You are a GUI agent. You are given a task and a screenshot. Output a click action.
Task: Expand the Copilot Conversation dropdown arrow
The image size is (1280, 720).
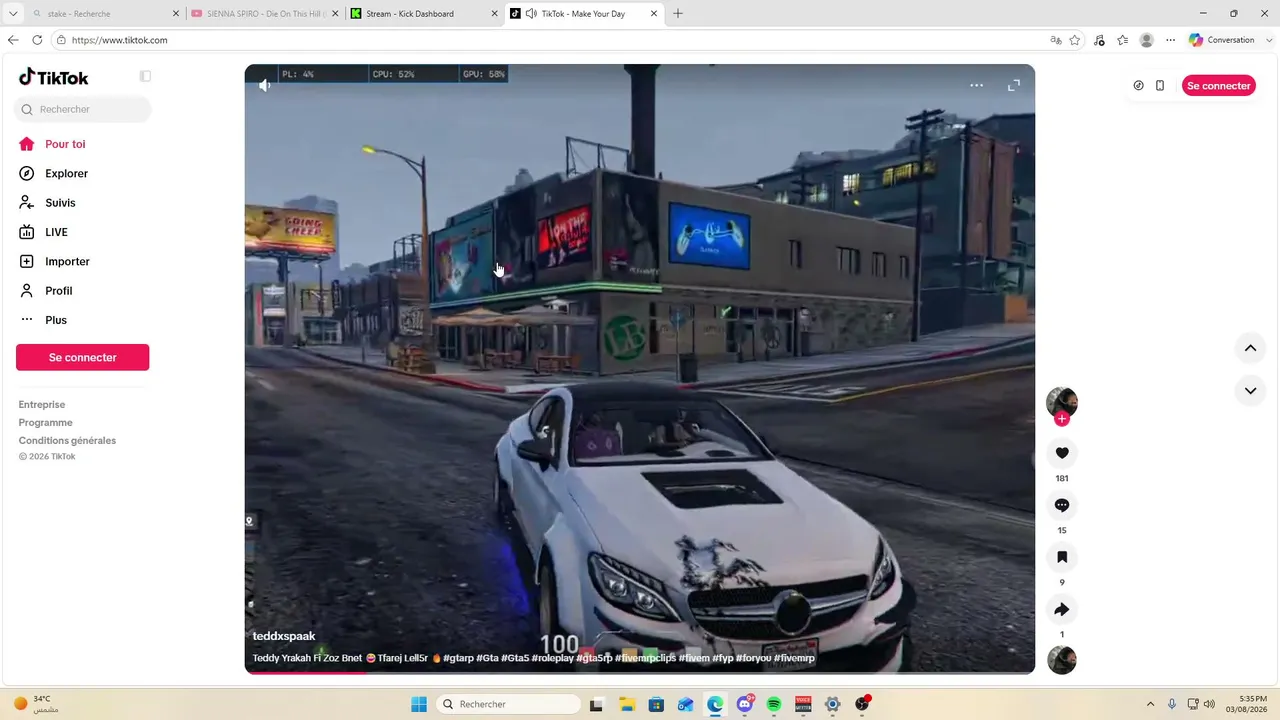pos(1269,40)
